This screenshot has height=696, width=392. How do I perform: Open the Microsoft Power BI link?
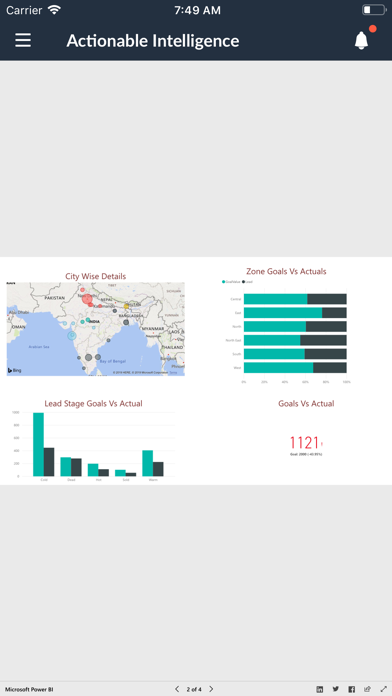pos(29,689)
